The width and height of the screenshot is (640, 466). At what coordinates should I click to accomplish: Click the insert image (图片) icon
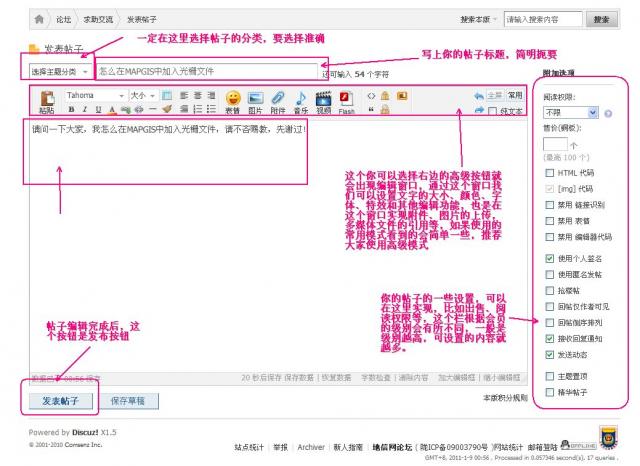[255, 99]
